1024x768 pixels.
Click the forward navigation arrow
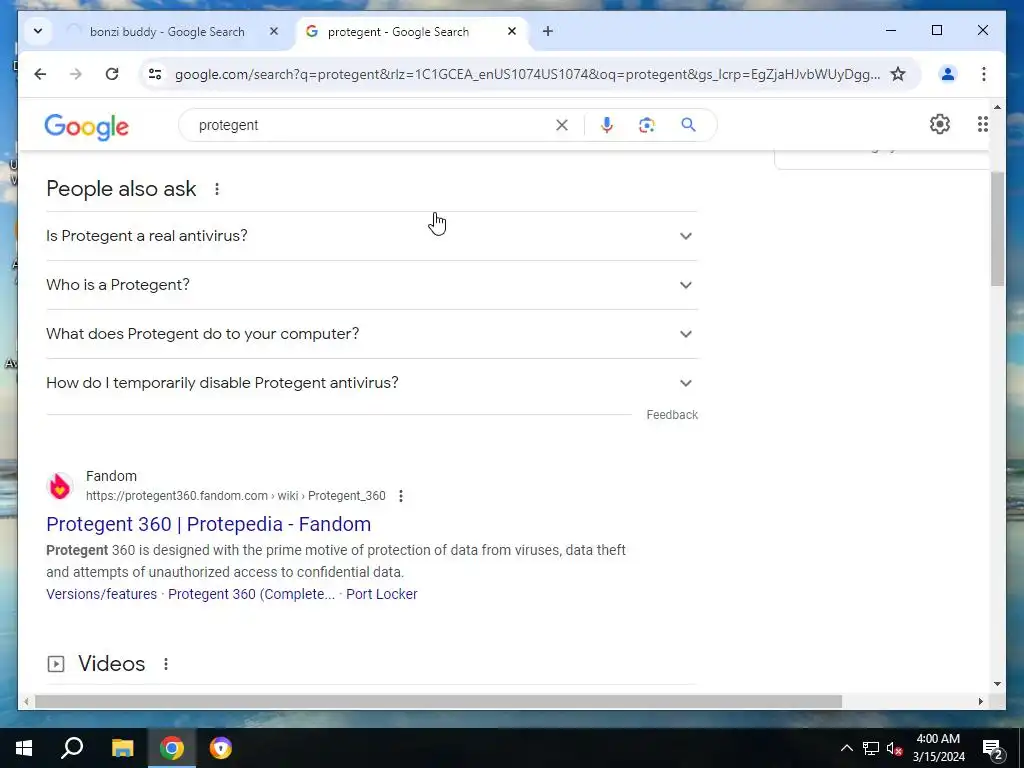tap(76, 74)
